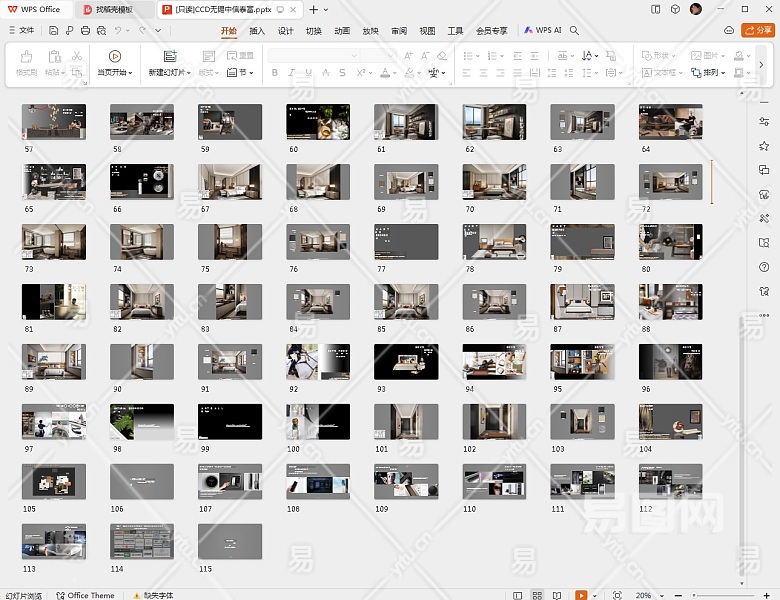Screen dimensions: 780x600
Task: Click the new slide icon in ribbon
Action: pyautogui.click(x=169, y=57)
